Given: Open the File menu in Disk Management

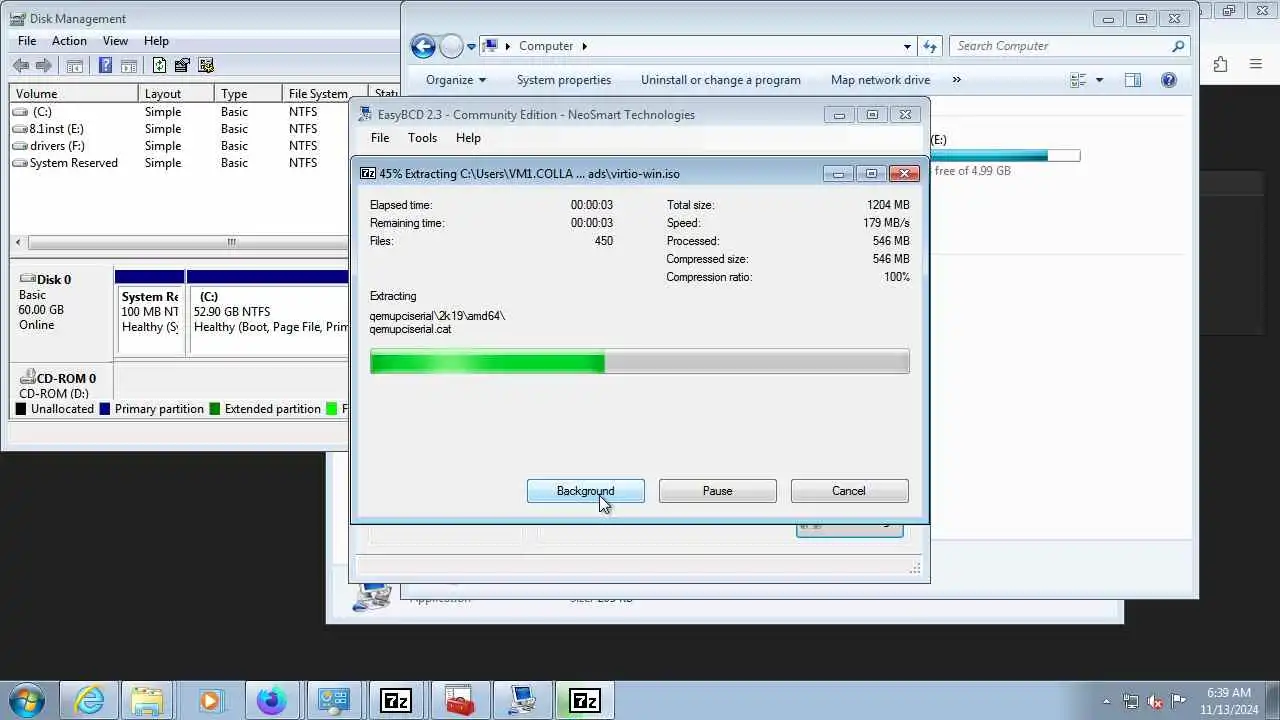Looking at the screenshot, I should (x=27, y=41).
